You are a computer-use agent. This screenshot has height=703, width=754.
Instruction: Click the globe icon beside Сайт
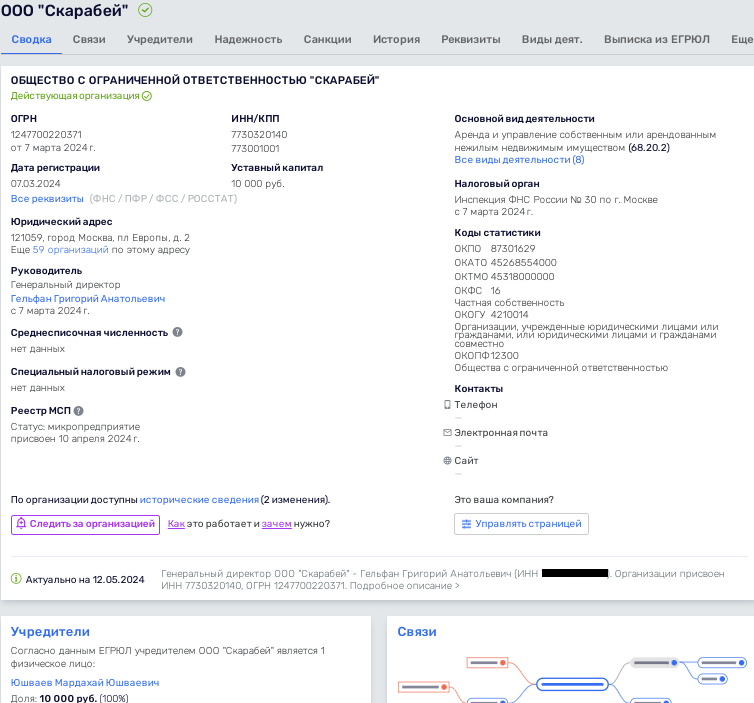pos(447,461)
